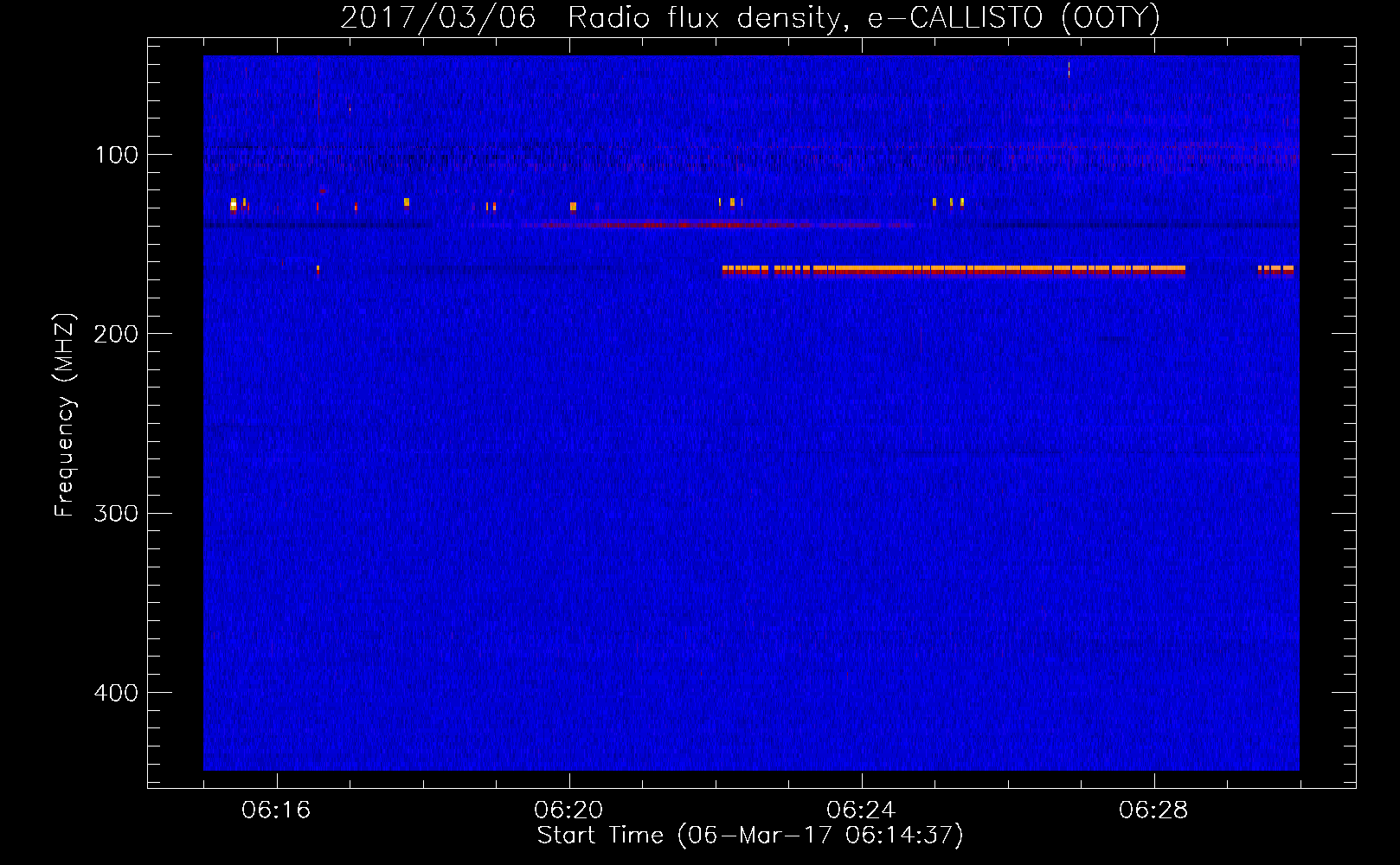Click the 200 frequency tick label

[116, 334]
